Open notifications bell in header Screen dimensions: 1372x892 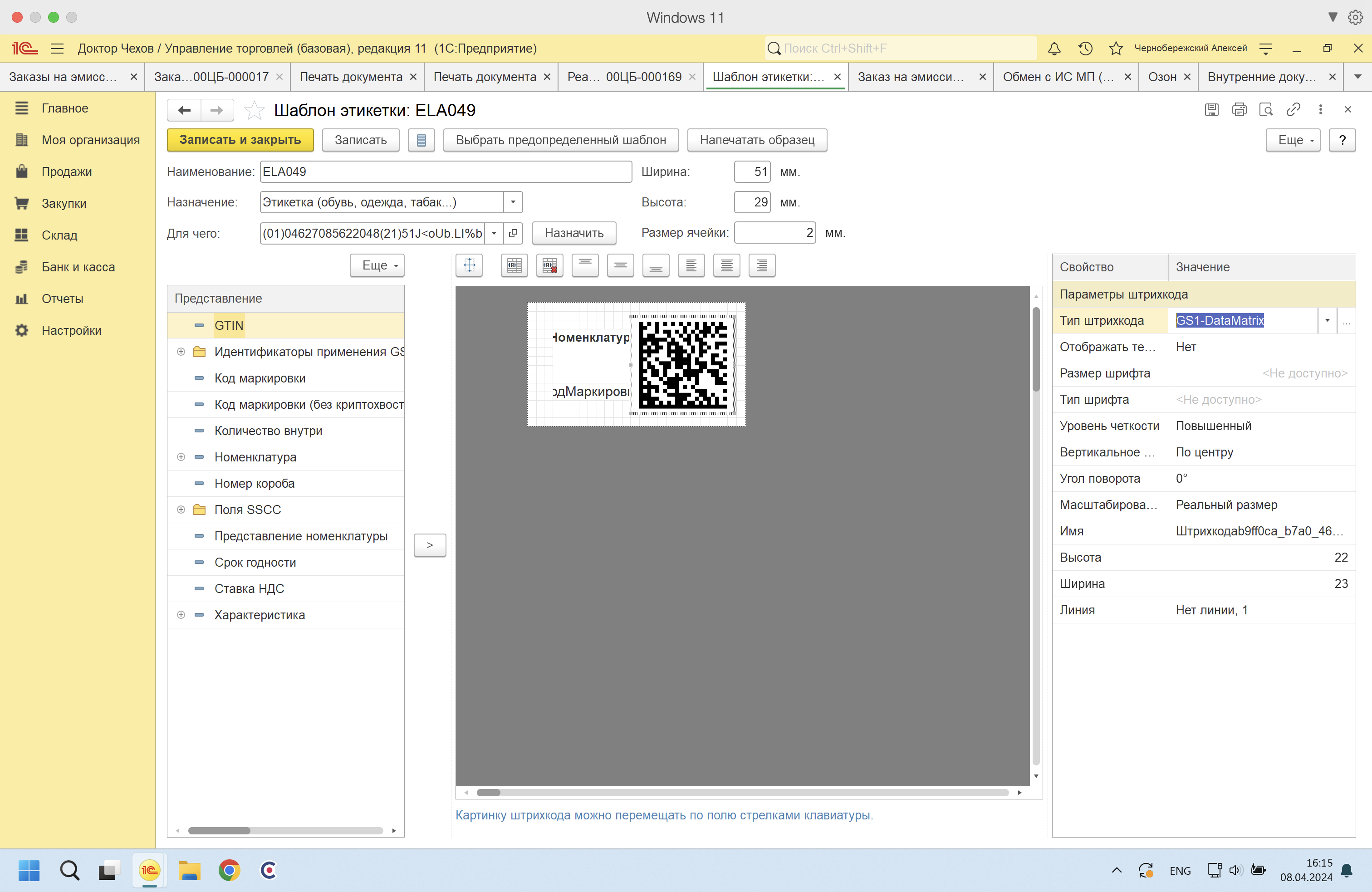click(1054, 49)
